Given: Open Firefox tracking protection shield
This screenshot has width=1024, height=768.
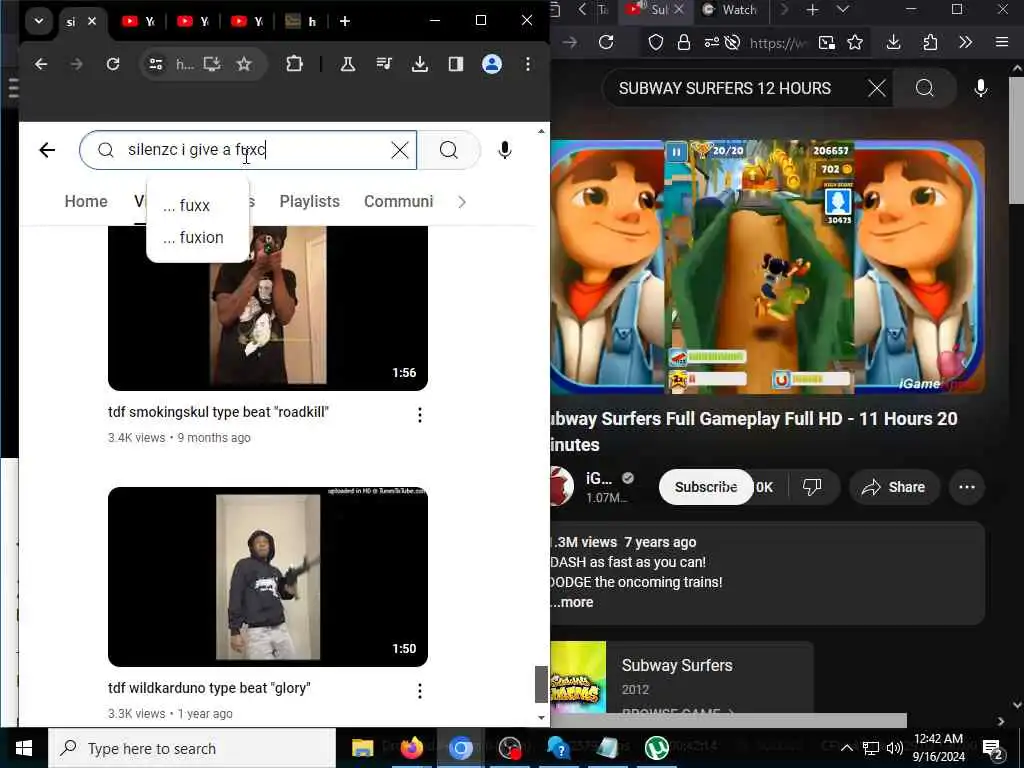Looking at the screenshot, I should [x=656, y=42].
